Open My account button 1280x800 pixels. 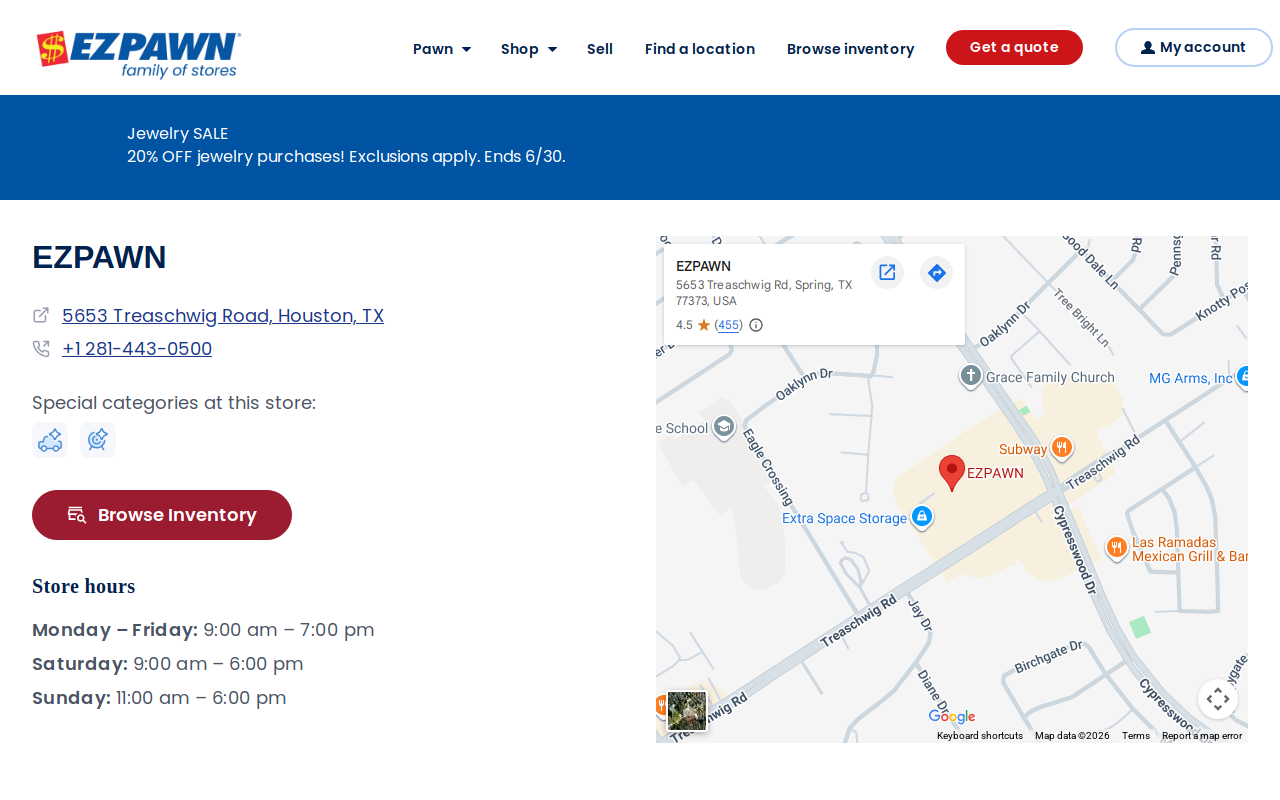pos(1194,47)
